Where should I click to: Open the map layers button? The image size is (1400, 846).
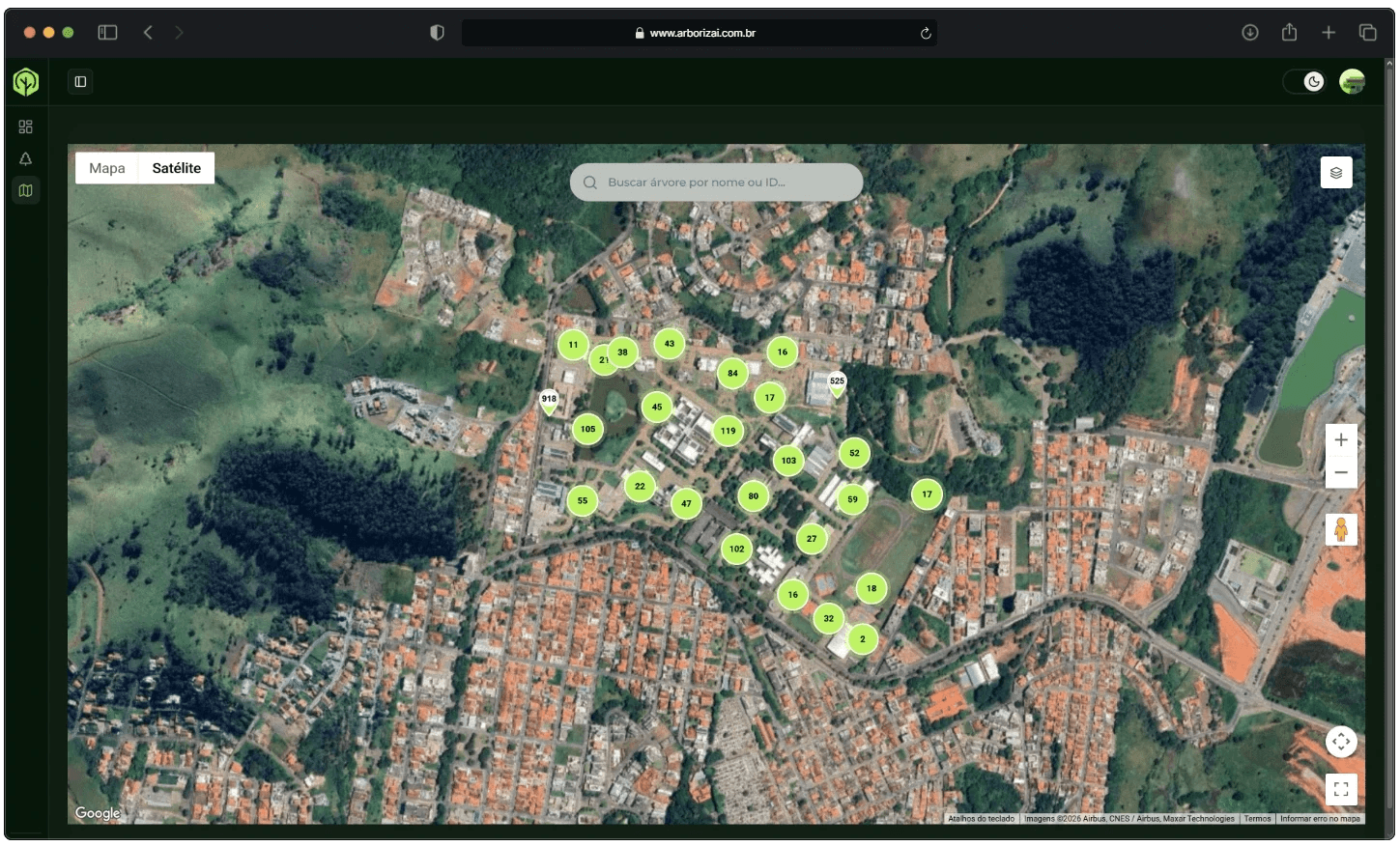pos(1336,173)
